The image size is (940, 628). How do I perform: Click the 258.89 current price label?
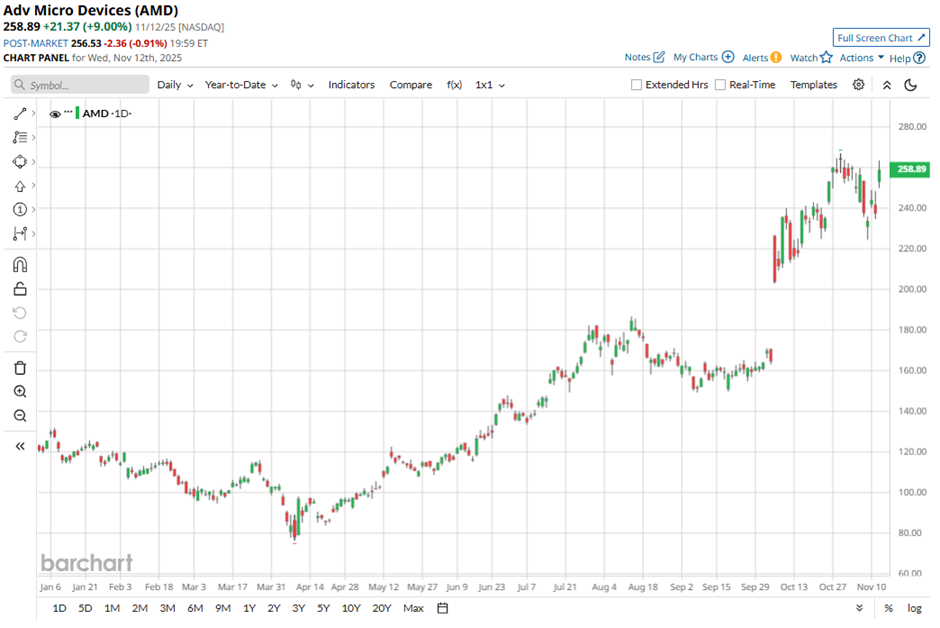coord(909,169)
